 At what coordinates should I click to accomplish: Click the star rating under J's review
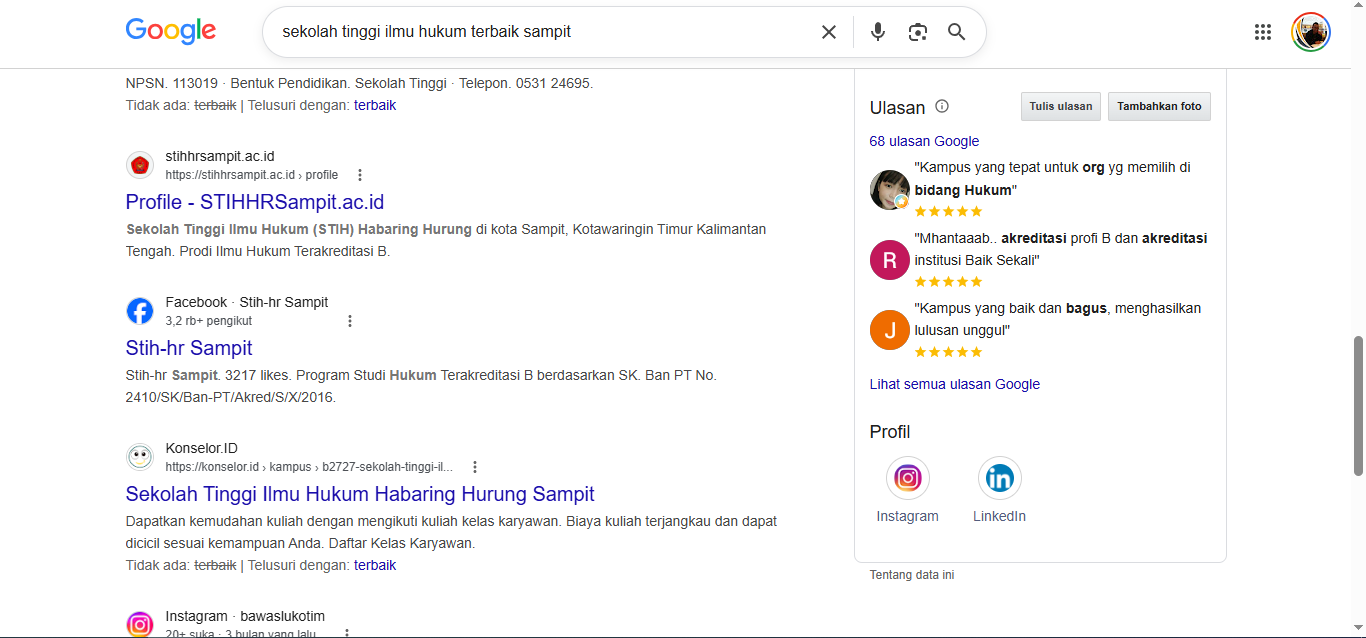click(x=949, y=352)
